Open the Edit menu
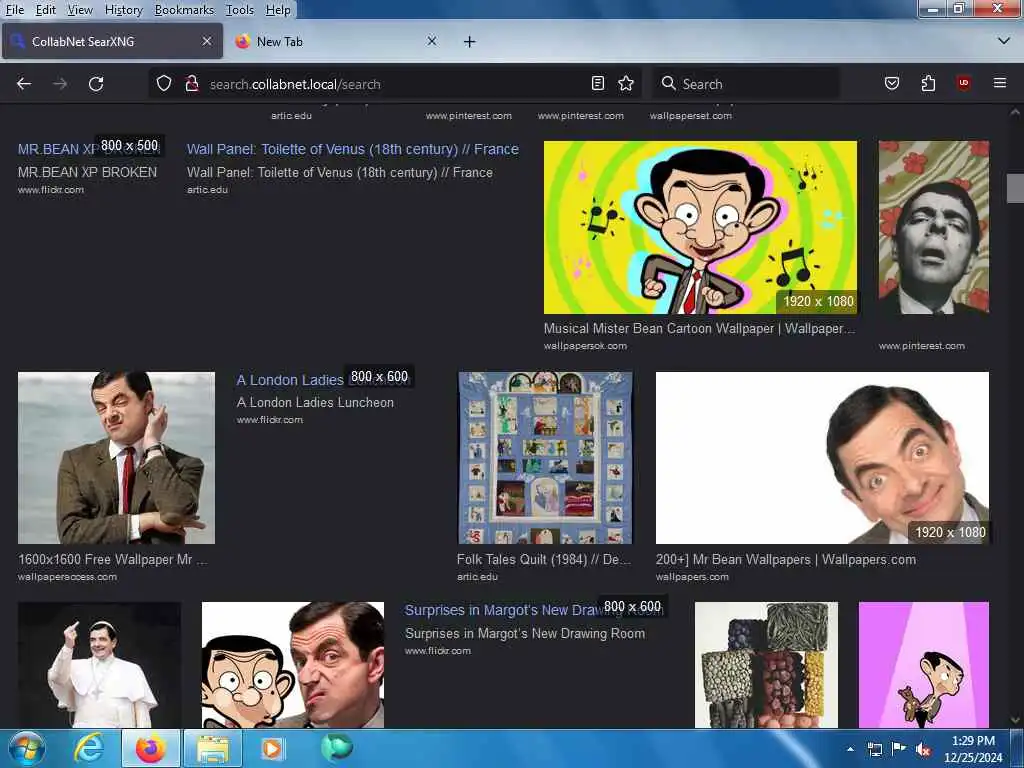This screenshot has height=768, width=1024. (x=45, y=10)
